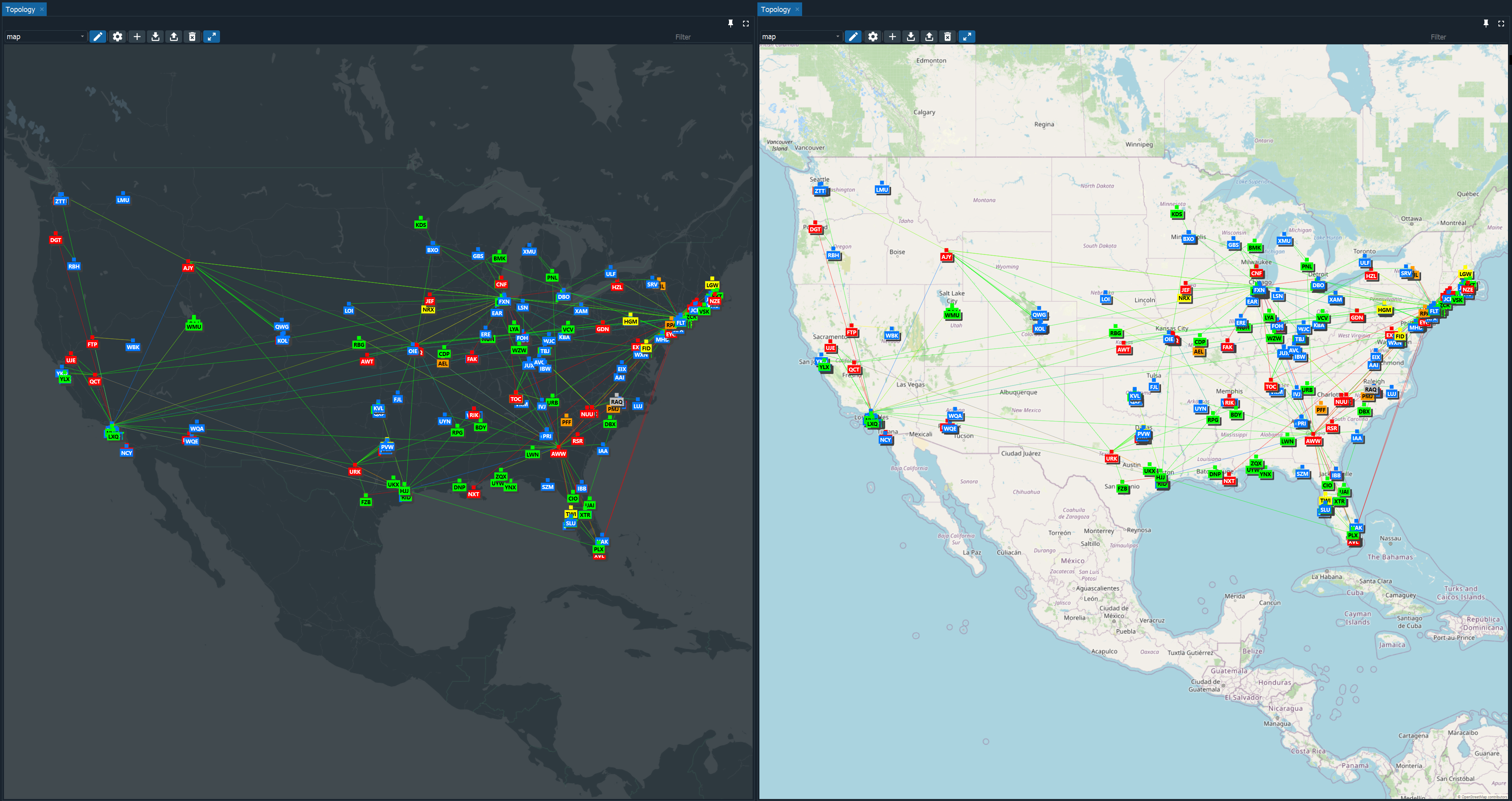Select FTP node on right street map
This screenshot has height=801, width=1512.
[852, 332]
